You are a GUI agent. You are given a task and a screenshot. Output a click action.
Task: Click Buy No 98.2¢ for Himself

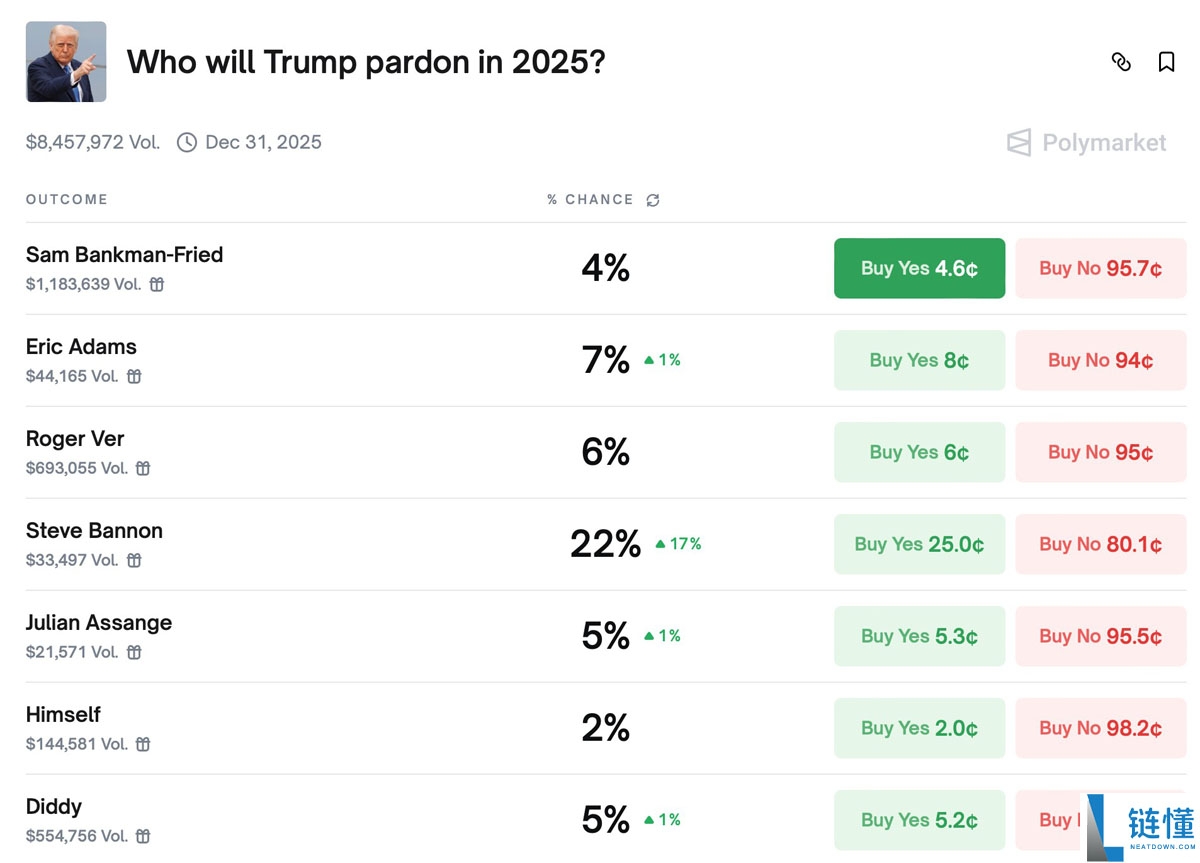tap(1100, 728)
